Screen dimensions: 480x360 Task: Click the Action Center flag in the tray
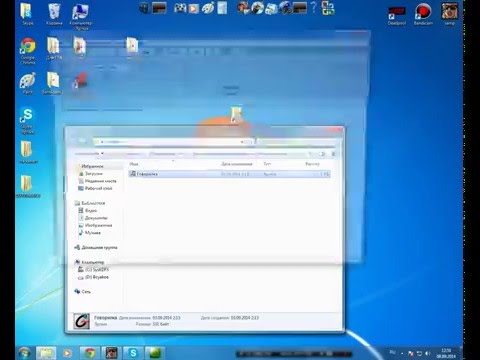coord(411,353)
